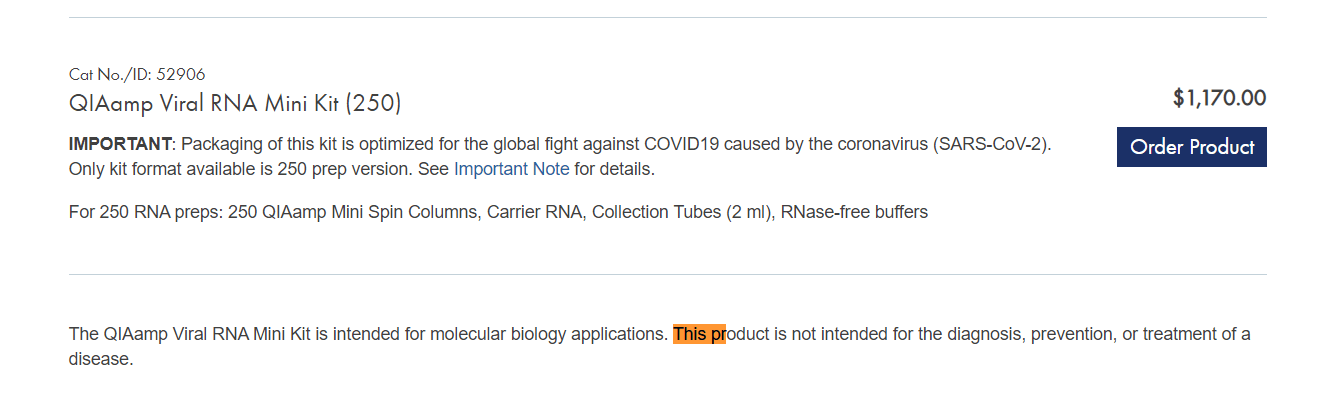Open the Important Note link
This screenshot has width=1343, height=414.
[x=511, y=169]
